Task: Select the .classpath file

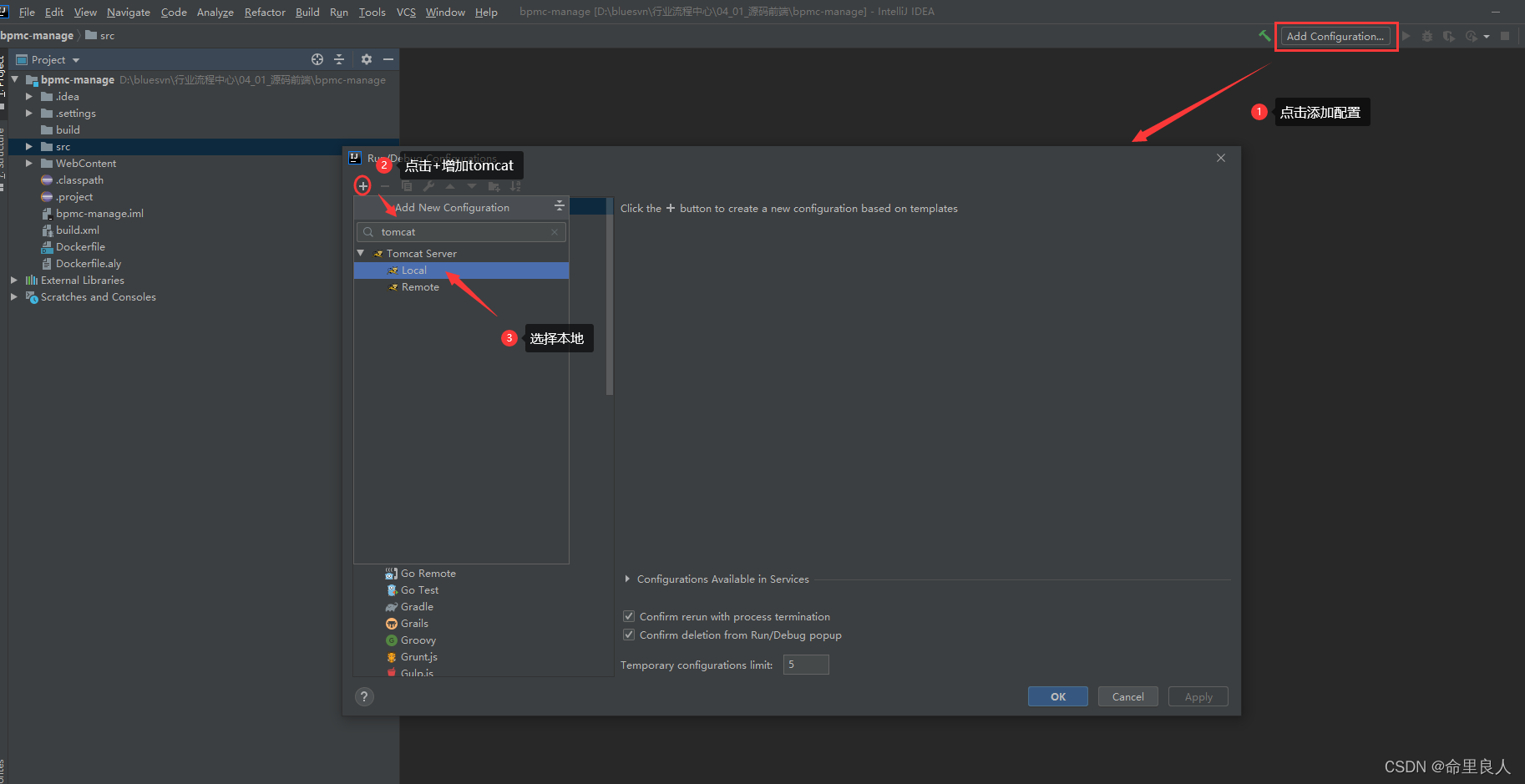Action: 79,180
